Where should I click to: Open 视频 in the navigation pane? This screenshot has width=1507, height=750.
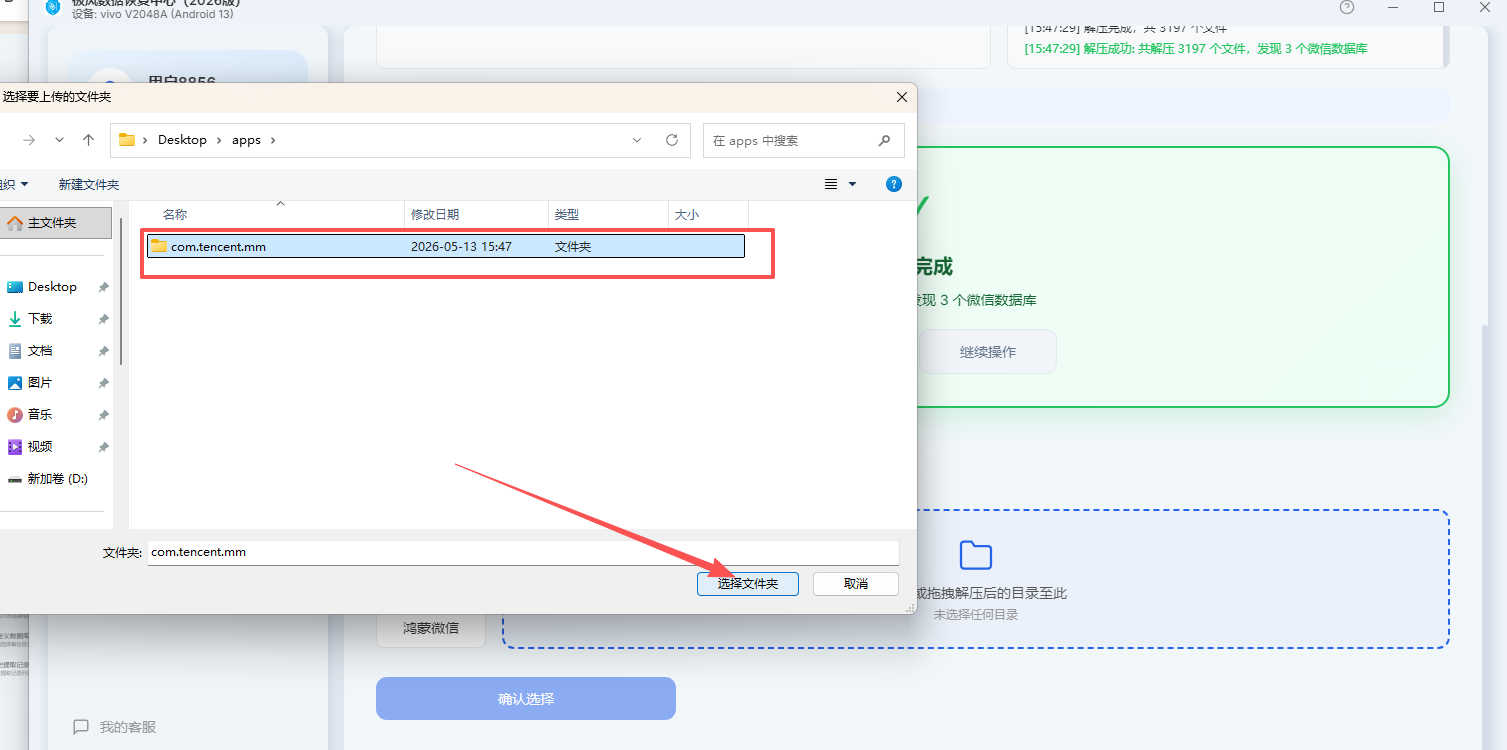tap(40, 447)
